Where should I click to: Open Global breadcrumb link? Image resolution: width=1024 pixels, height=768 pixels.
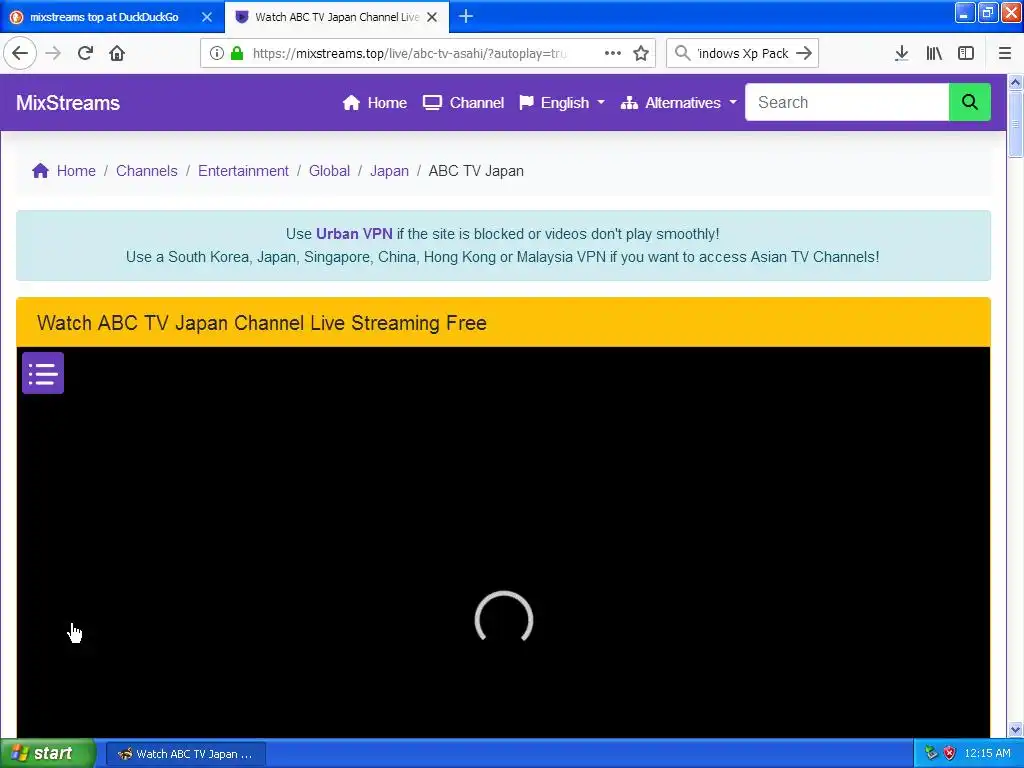[x=329, y=170]
